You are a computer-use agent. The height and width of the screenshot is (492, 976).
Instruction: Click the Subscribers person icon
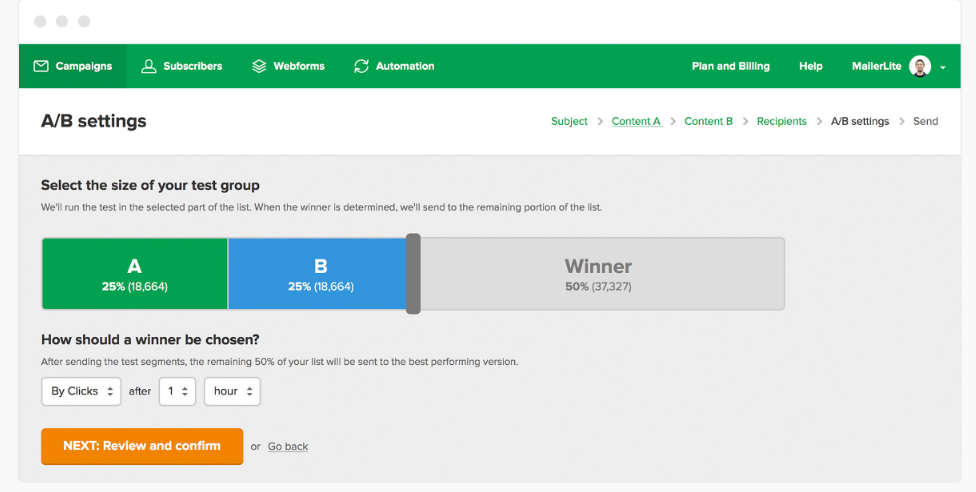click(x=149, y=66)
